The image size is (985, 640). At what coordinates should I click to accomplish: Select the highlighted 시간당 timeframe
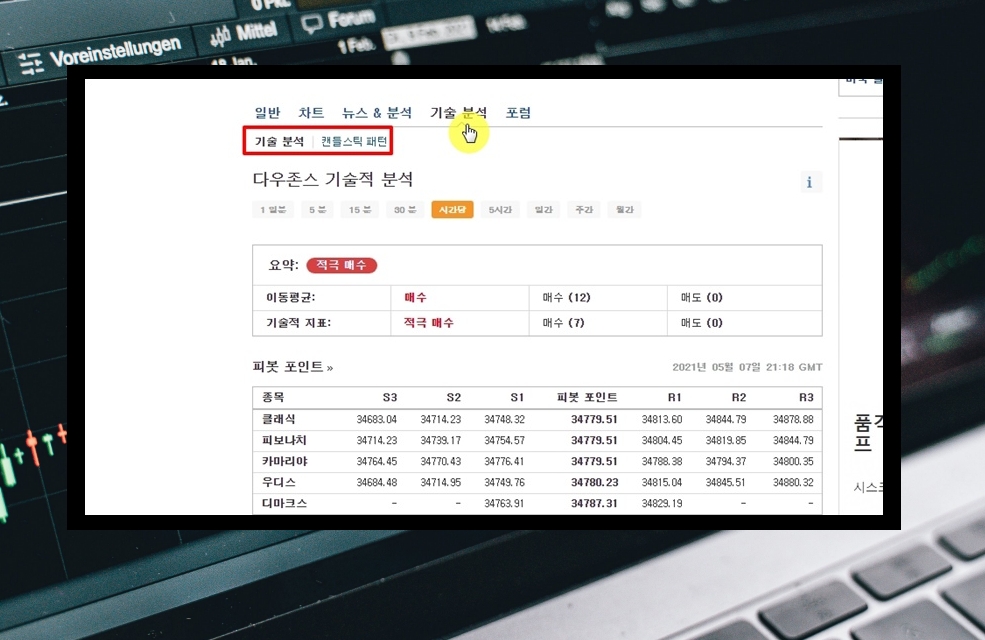(x=452, y=210)
